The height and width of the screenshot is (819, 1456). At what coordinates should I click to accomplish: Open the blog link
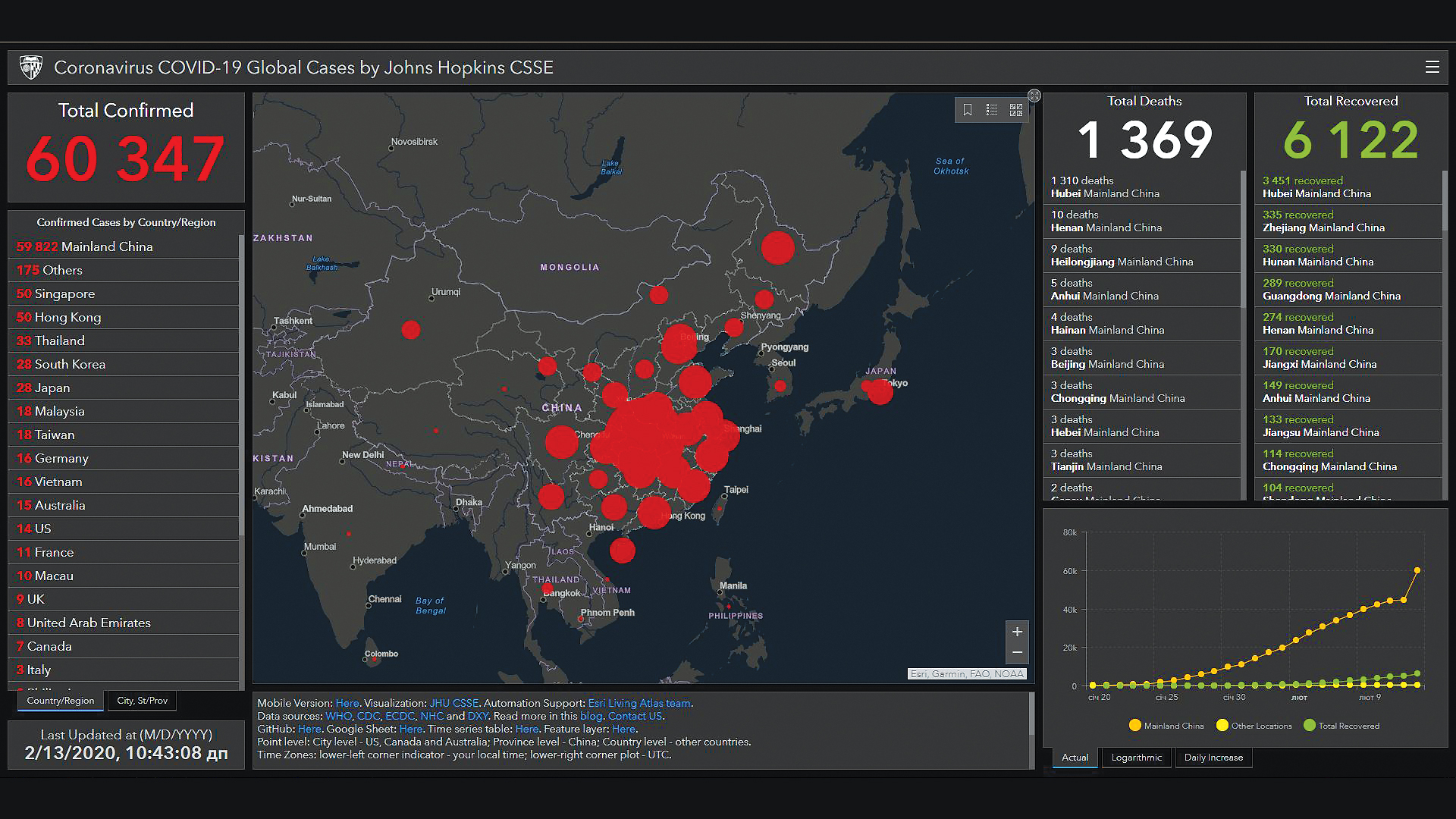591,716
